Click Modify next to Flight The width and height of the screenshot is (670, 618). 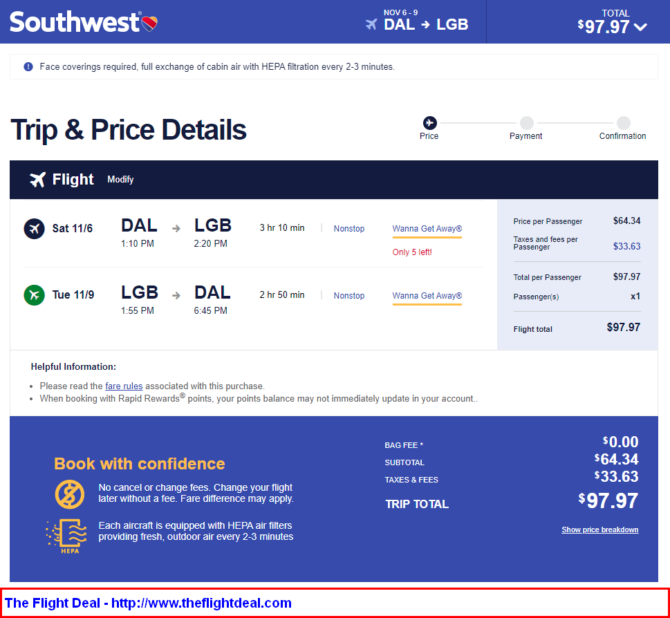pos(120,180)
